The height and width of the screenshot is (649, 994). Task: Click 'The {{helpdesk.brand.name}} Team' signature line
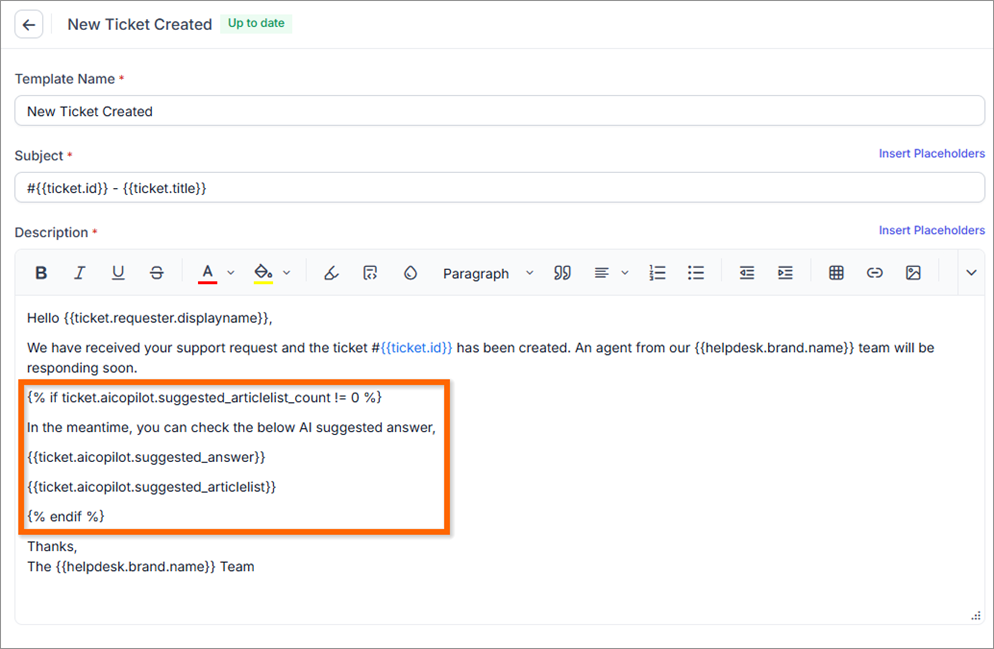point(141,567)
